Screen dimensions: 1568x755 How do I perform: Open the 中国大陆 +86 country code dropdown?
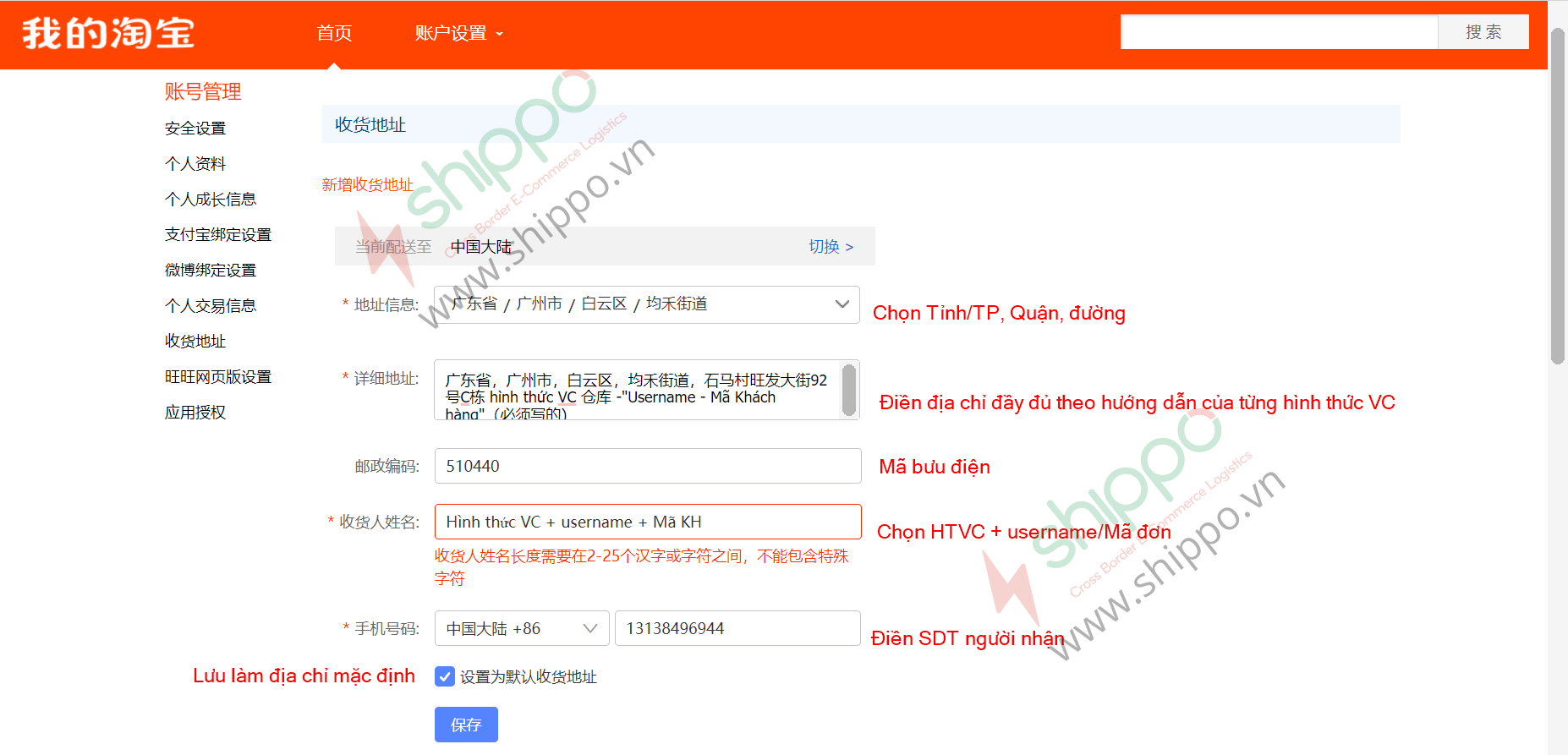tap(522, 628)
